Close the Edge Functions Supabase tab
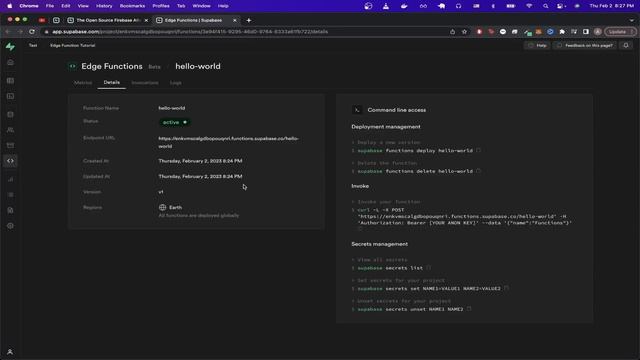The width and height of the screenshot is (640, 360). [x=235, y=20]
